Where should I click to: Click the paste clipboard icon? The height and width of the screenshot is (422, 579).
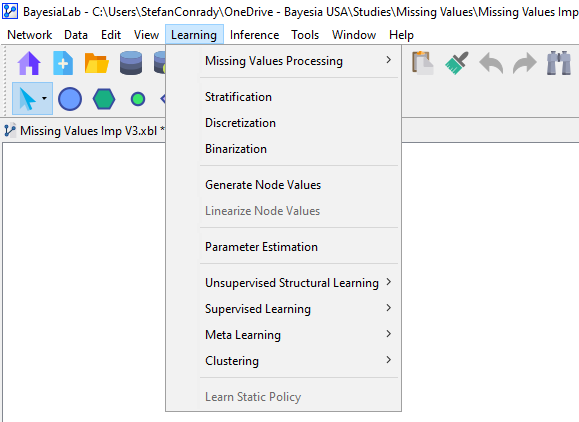click(x=422, y=63)
